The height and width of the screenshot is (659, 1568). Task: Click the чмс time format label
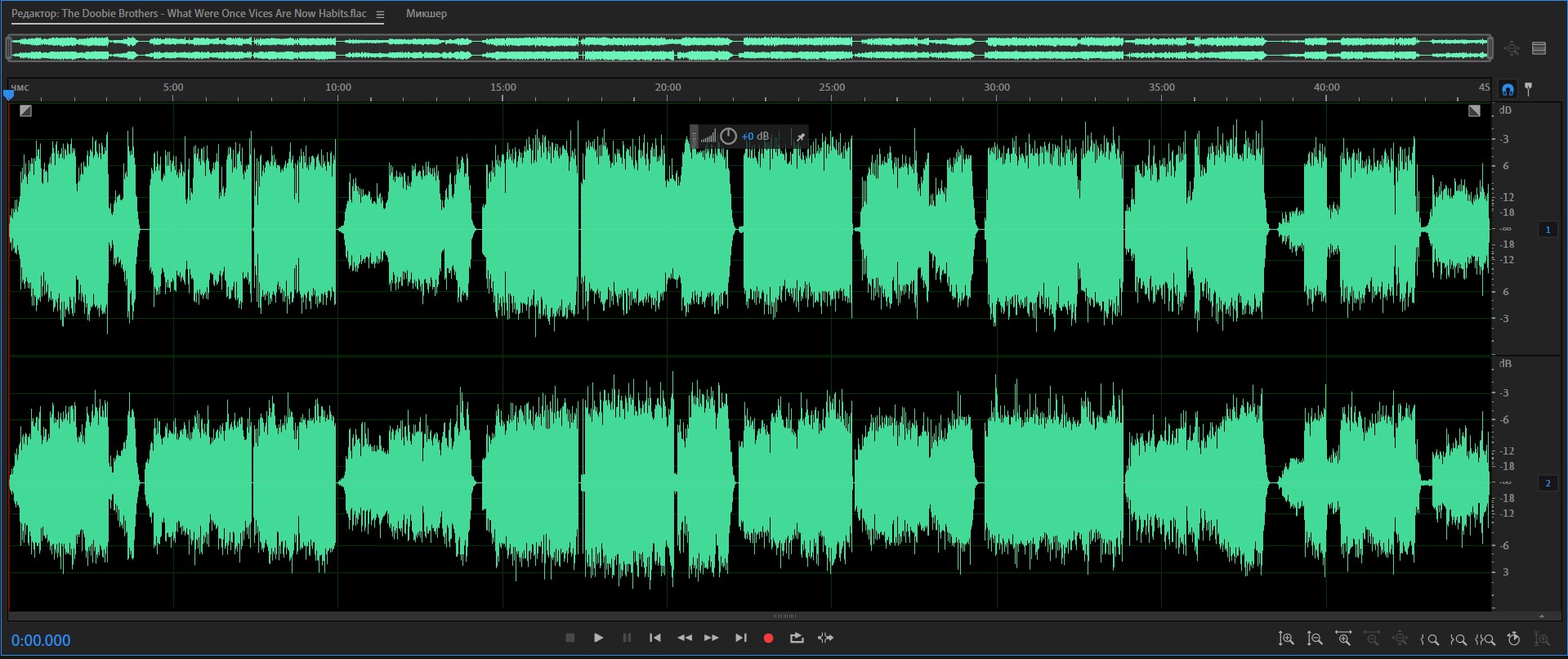click(x=20, y=87)
